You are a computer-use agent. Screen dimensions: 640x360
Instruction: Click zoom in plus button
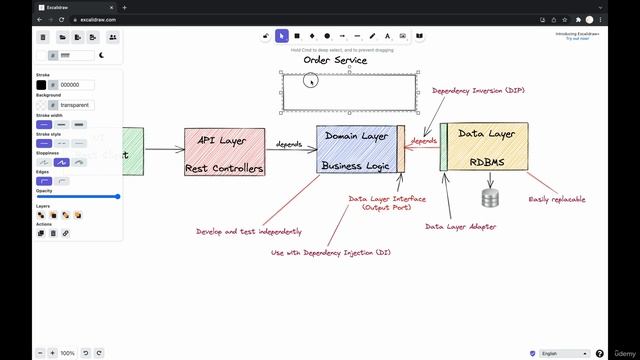[x=52, y=353]
